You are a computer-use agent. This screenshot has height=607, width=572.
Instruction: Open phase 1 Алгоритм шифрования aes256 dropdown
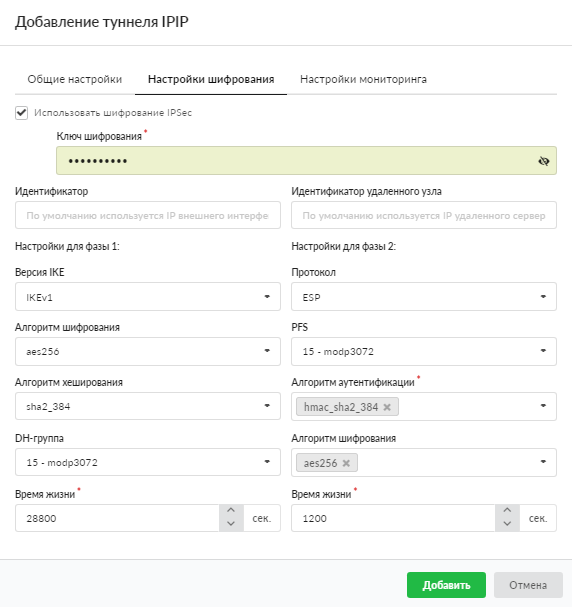point(148,352)
